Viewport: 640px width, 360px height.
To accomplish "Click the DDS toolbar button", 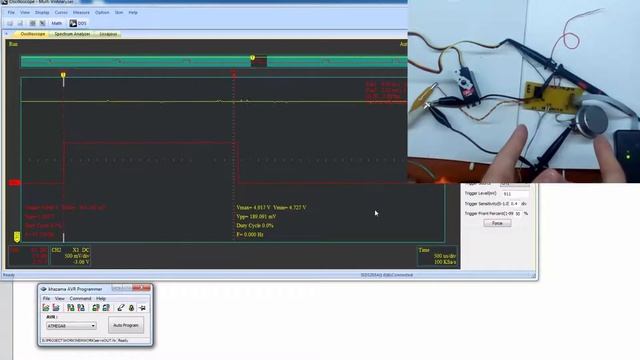I will (78, 23).
